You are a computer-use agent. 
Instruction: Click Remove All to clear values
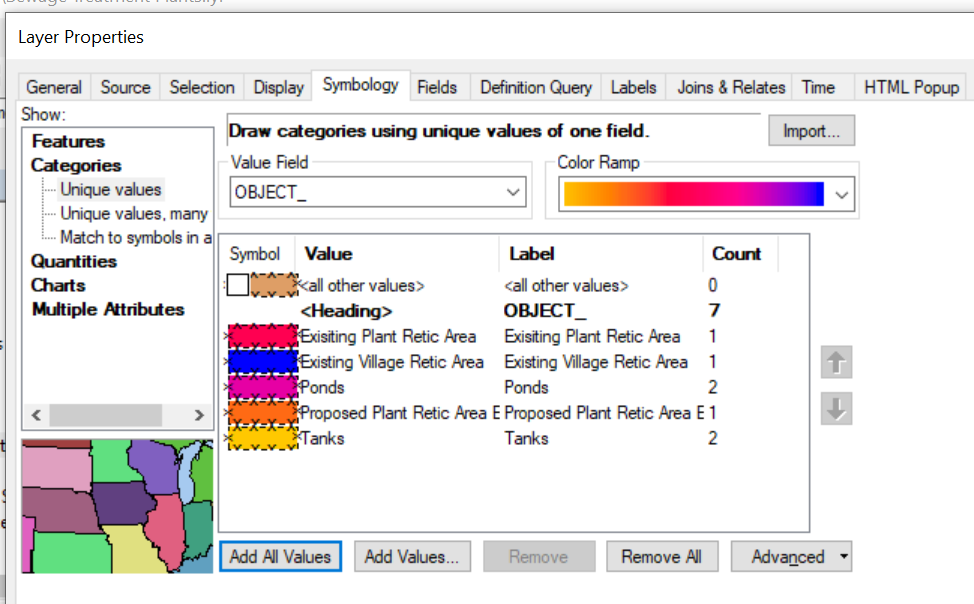[662, 556]
